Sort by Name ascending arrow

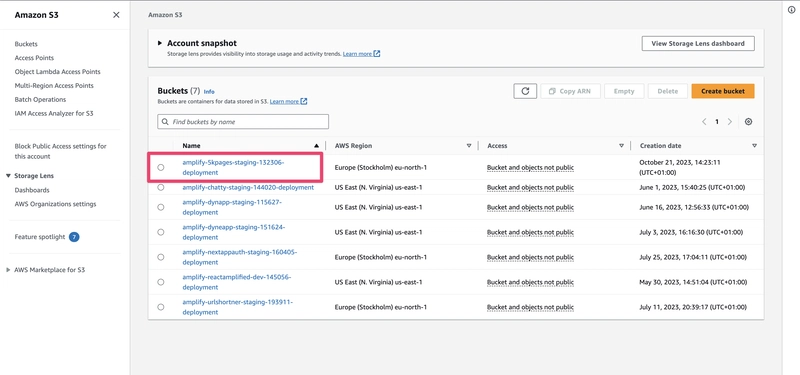[x=317, y=146]
